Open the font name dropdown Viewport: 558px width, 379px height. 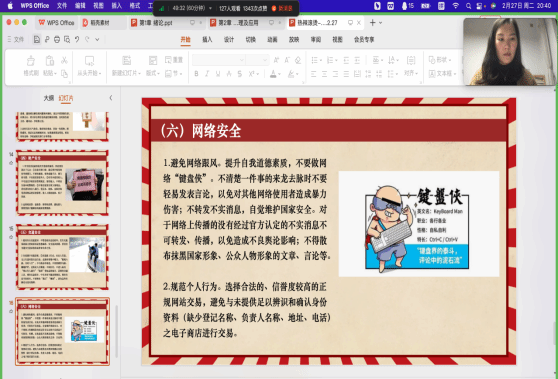(219, 60)
